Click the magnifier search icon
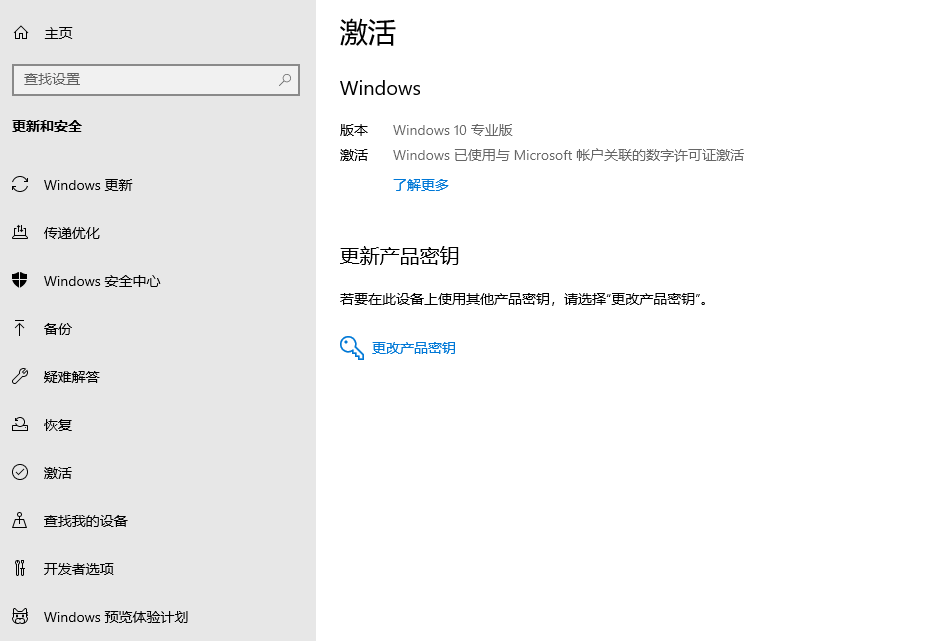 [x=285, y=80]
